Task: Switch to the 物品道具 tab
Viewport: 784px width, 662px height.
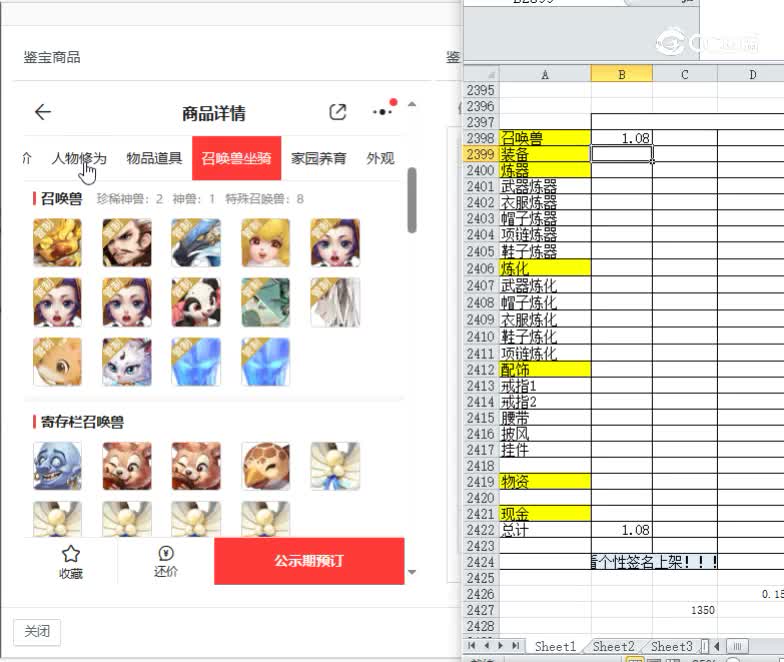Action: pos(154,158)
